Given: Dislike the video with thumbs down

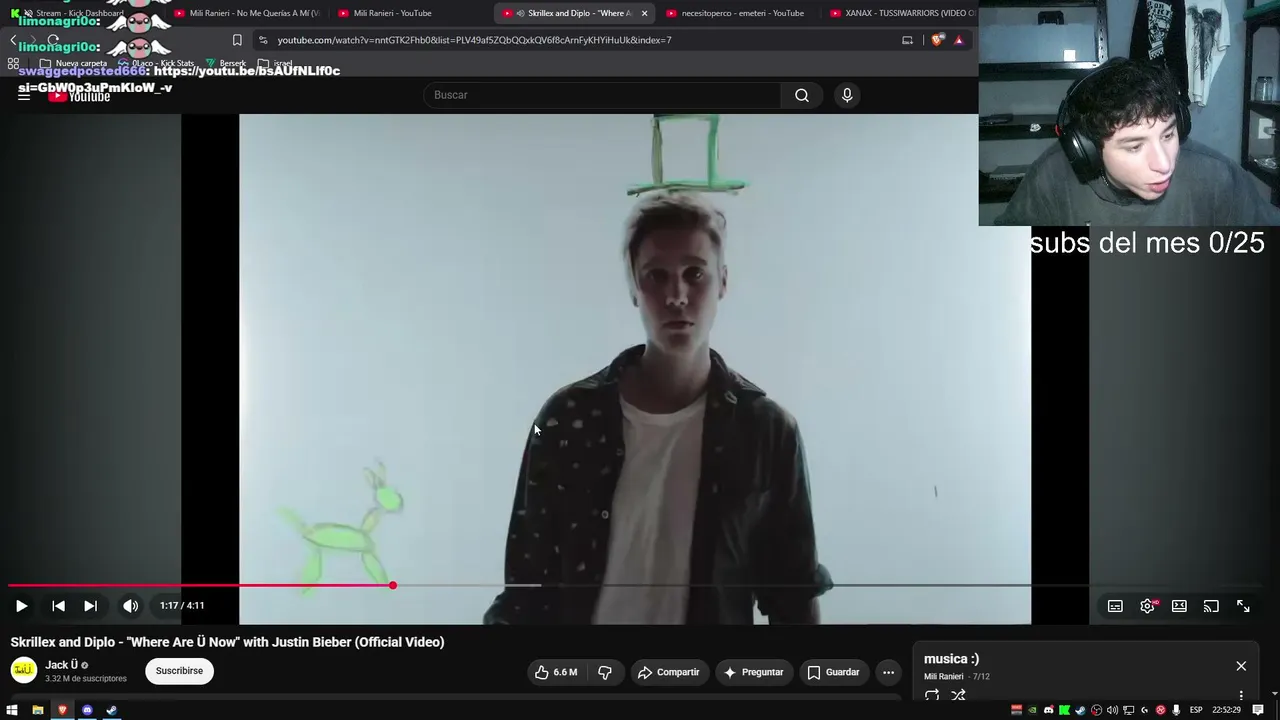Looking at the screenshot, I should (605, 672).
